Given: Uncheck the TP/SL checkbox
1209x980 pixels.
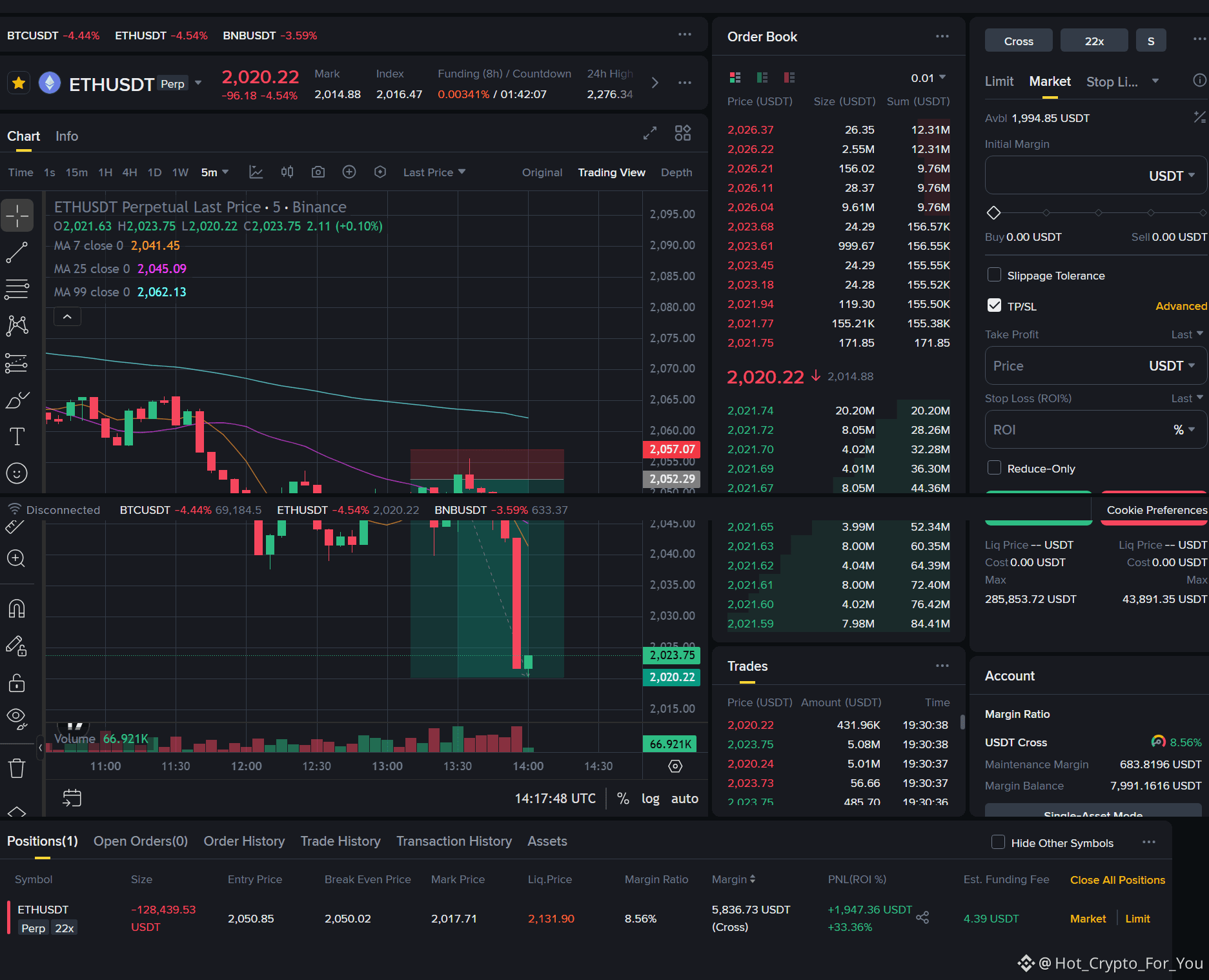Looking at the screenshot, I should coord(995,305).
